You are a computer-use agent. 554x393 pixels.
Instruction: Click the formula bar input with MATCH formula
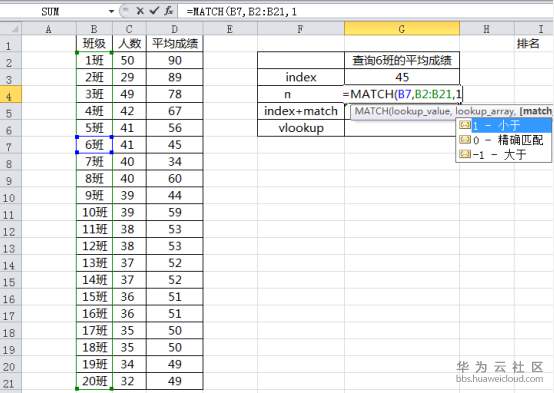click(x=366, y=12)
